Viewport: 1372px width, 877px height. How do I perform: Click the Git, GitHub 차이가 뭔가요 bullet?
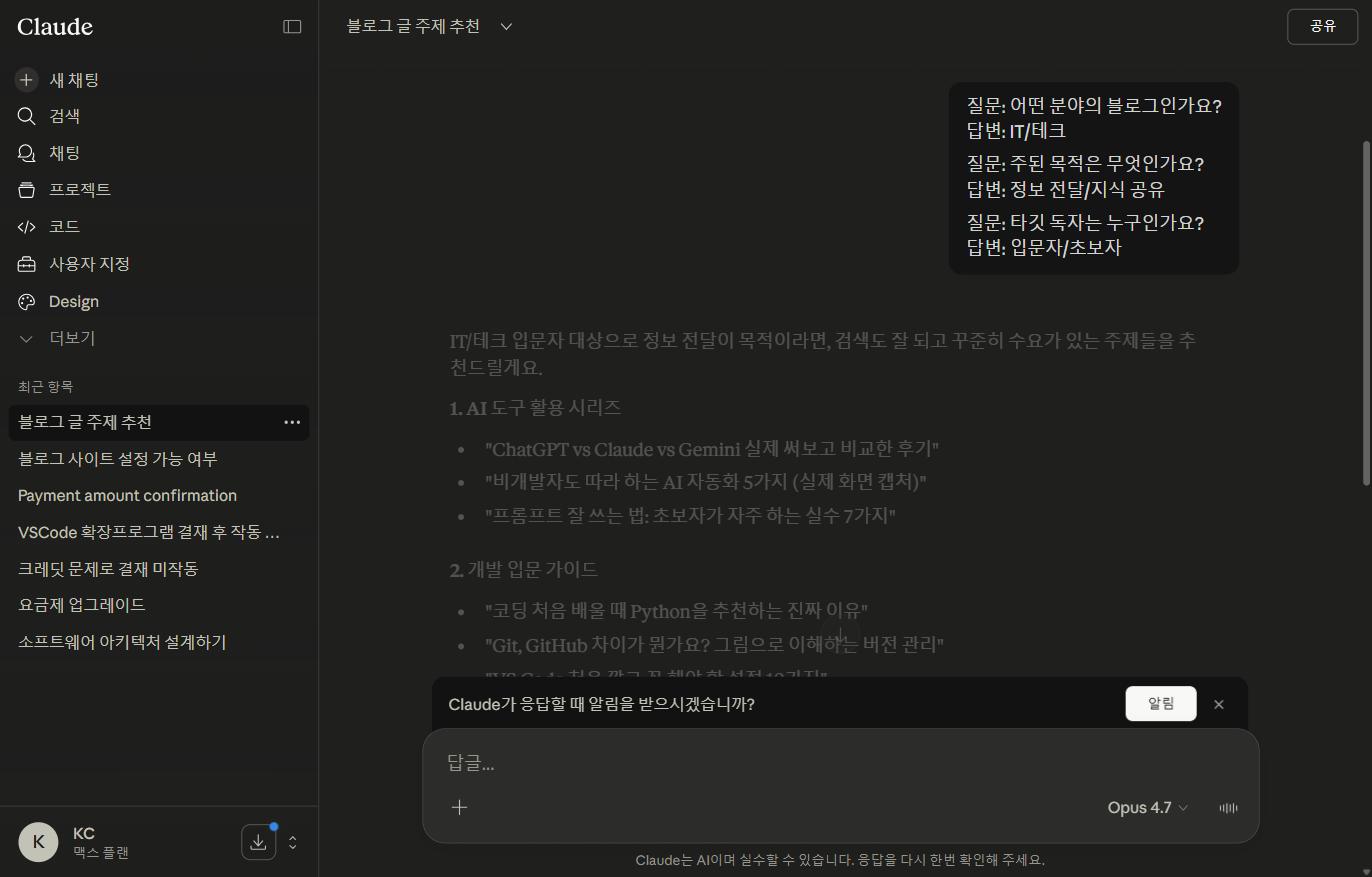coord(714,645)
